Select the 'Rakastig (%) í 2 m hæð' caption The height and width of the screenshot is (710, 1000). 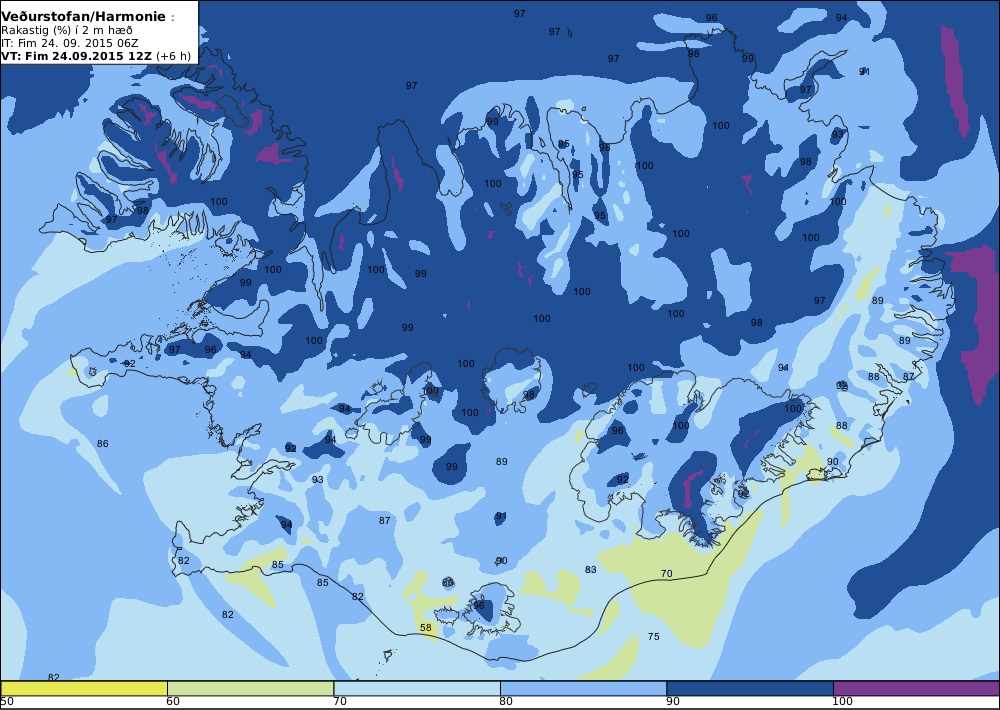[67, 31]
